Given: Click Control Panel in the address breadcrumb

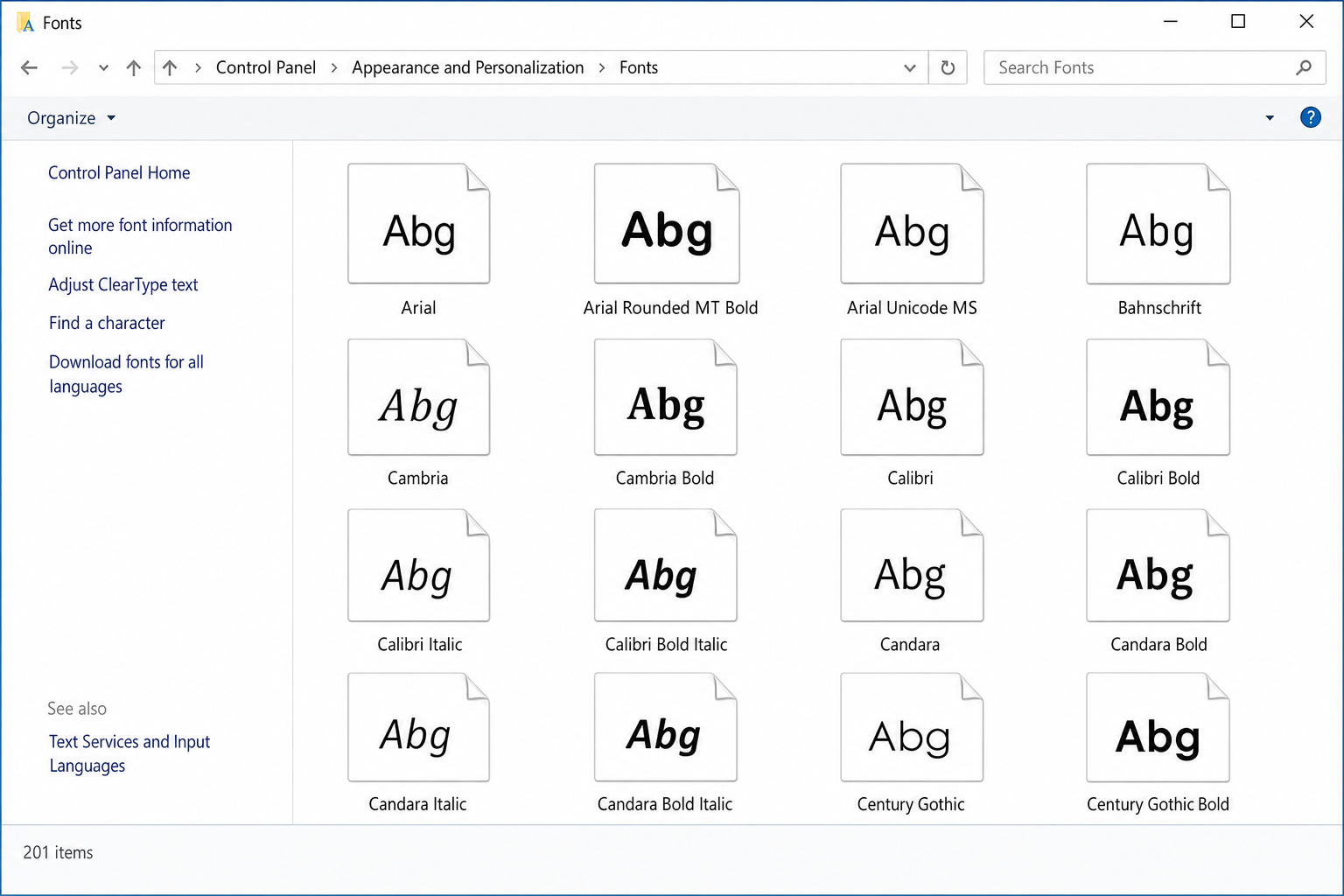Looking at the screenshot, I should (x=266, y=67).
